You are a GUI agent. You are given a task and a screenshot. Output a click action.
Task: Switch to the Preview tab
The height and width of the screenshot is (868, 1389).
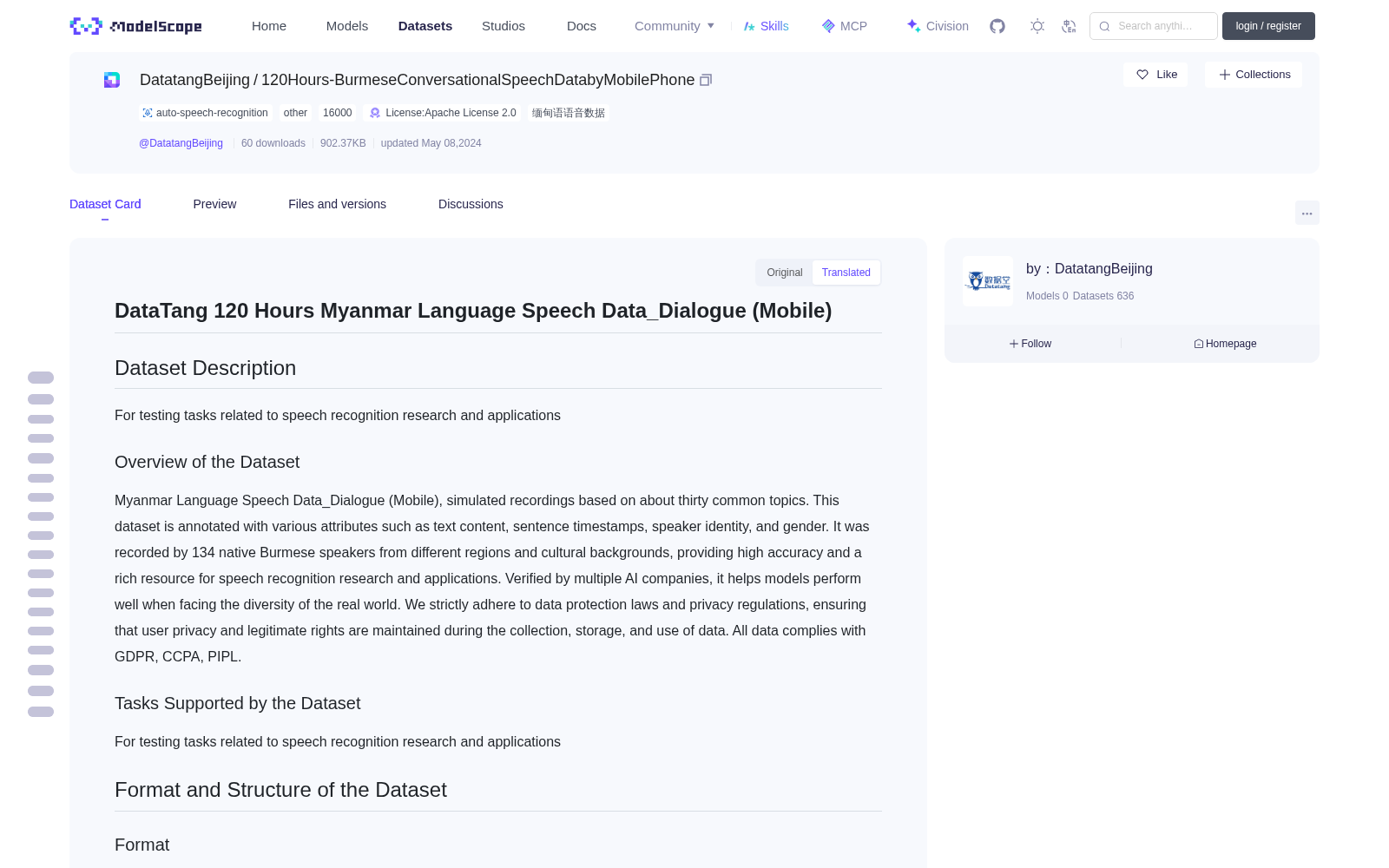point(214,204)
